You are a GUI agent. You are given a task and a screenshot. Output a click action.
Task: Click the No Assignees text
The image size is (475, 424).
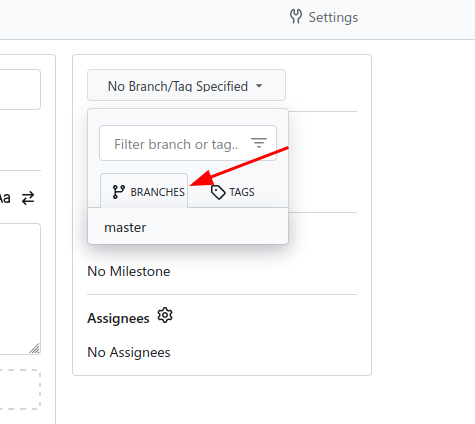coord(129,352)
